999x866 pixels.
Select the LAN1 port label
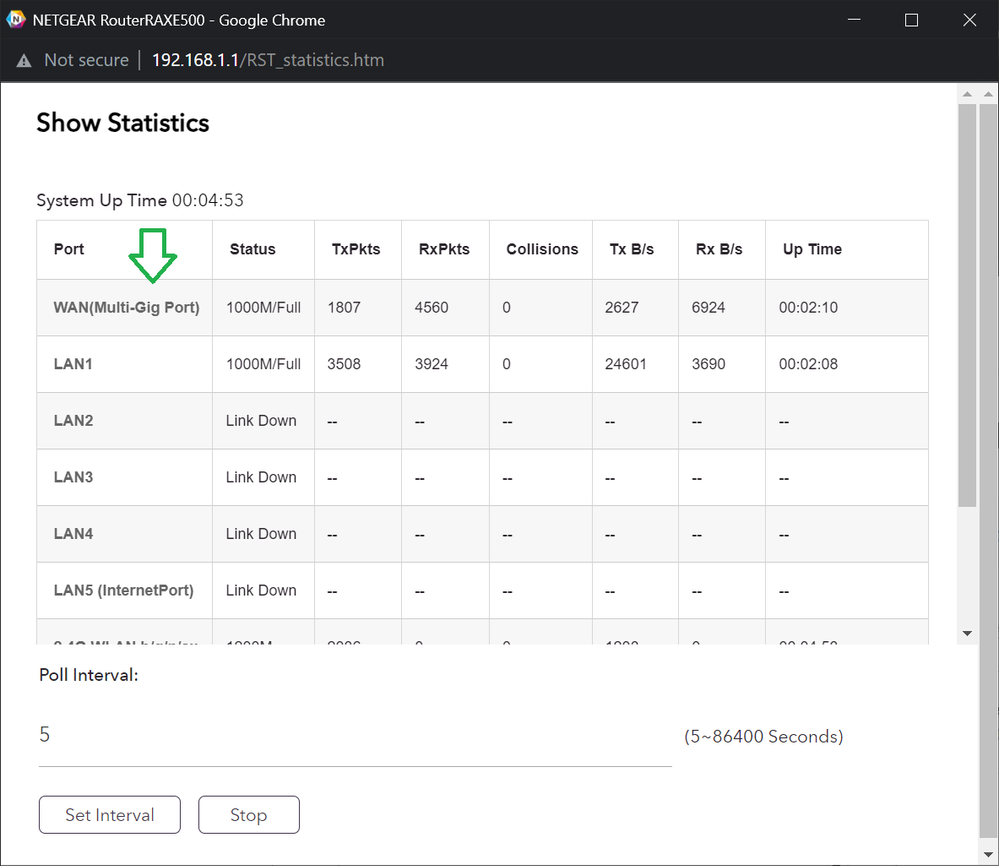point(73,364)
